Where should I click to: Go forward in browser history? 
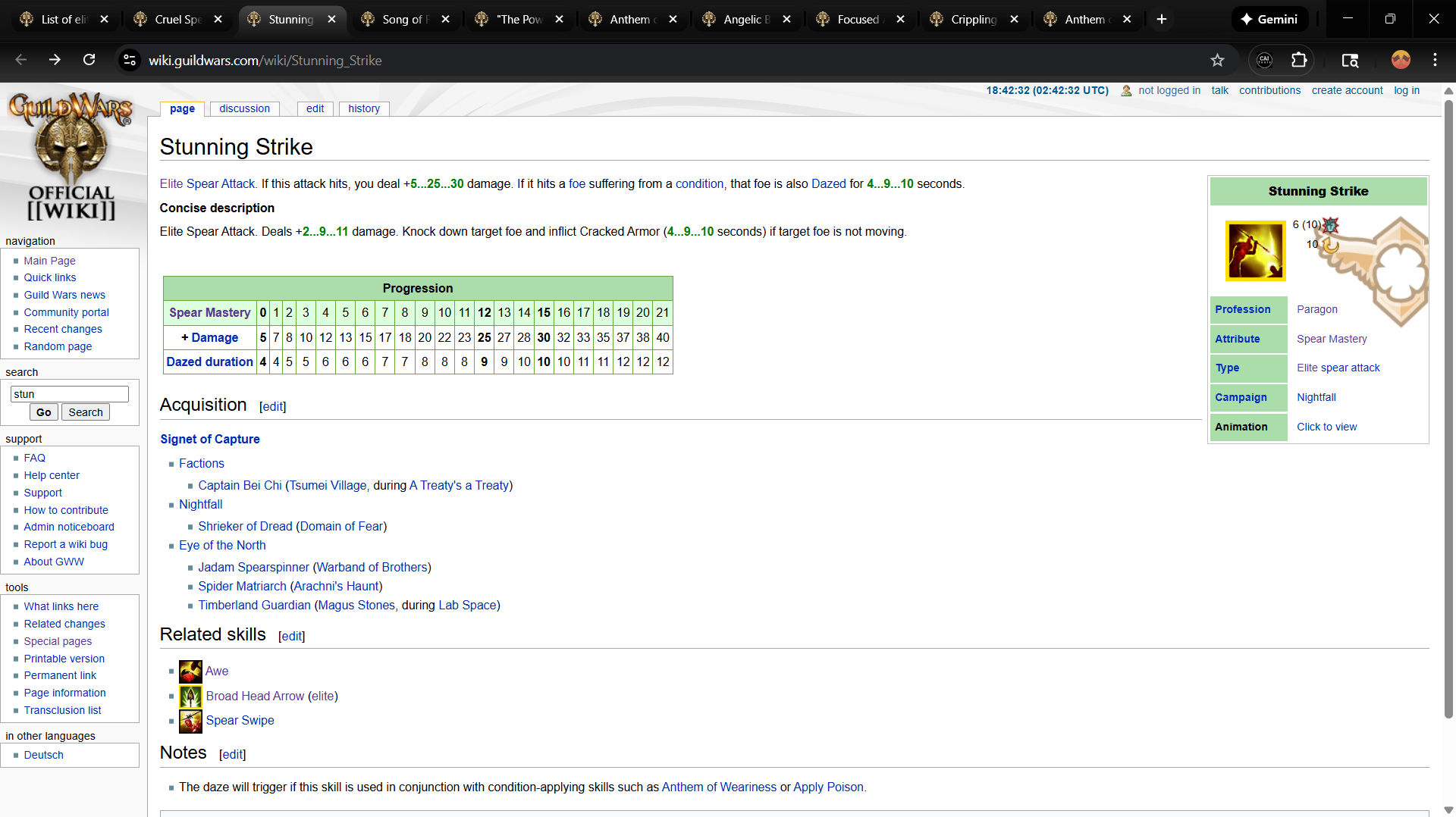coord(55,60)
